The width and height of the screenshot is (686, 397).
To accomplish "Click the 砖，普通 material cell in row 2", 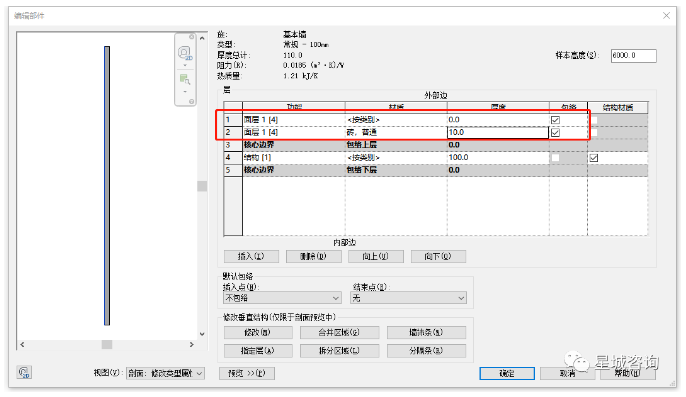I will click(x=396, y=133).
